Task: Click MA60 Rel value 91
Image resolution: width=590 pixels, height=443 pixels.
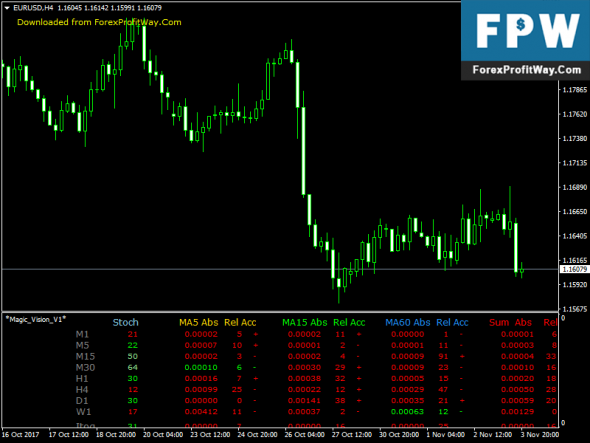Action: [x=444, y=356]
